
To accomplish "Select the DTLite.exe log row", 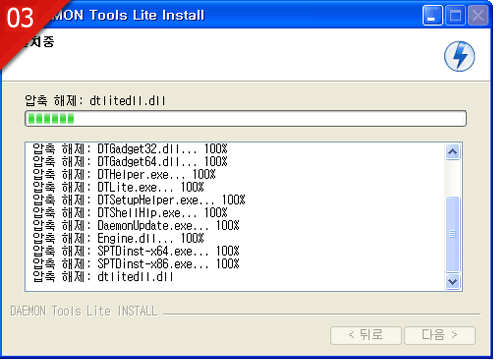I will [118, 187].
